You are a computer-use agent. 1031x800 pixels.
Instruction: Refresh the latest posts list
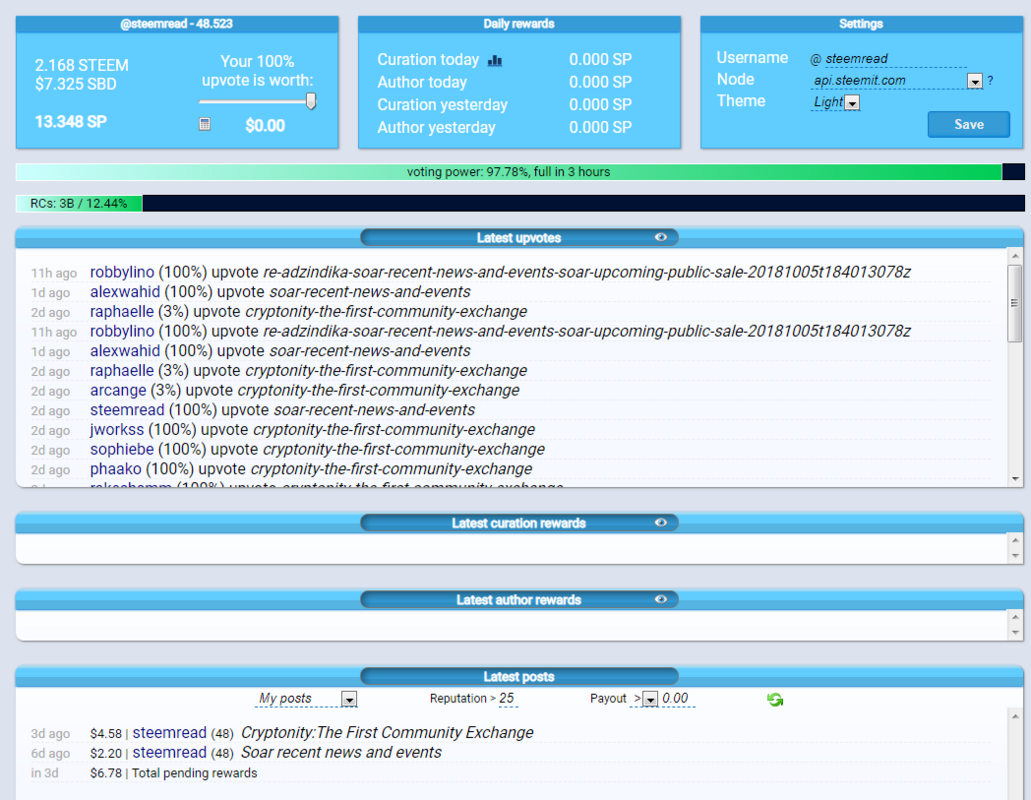click(775, 699)
